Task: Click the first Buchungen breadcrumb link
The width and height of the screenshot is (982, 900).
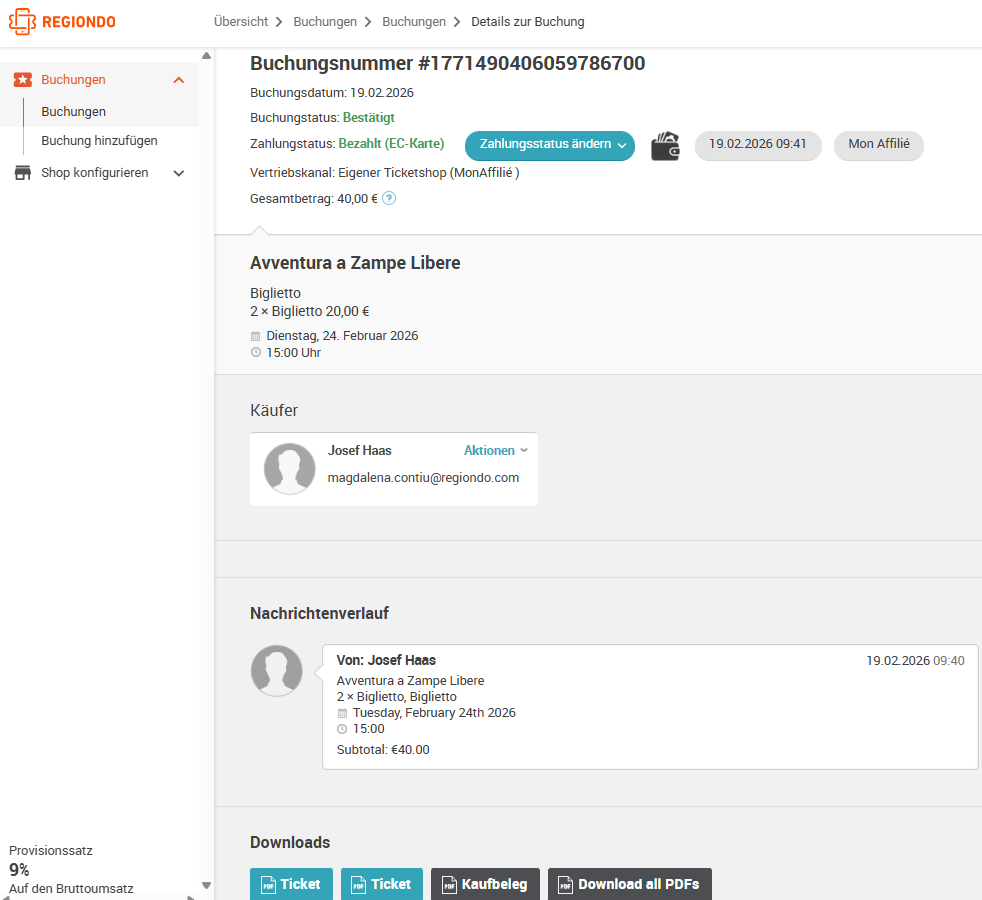Action: (x=325, y=21)
